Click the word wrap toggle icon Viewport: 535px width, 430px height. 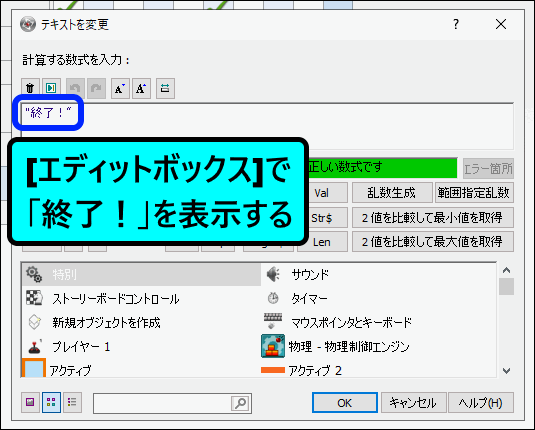pyautogui.click(x=165, y=88)
